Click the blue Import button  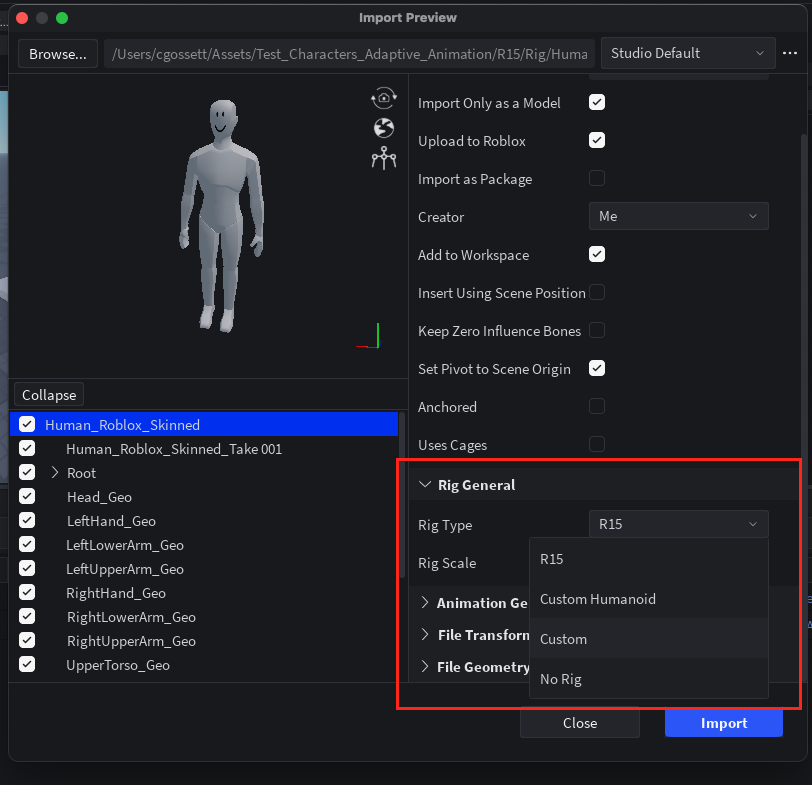(x=723, y=723)
